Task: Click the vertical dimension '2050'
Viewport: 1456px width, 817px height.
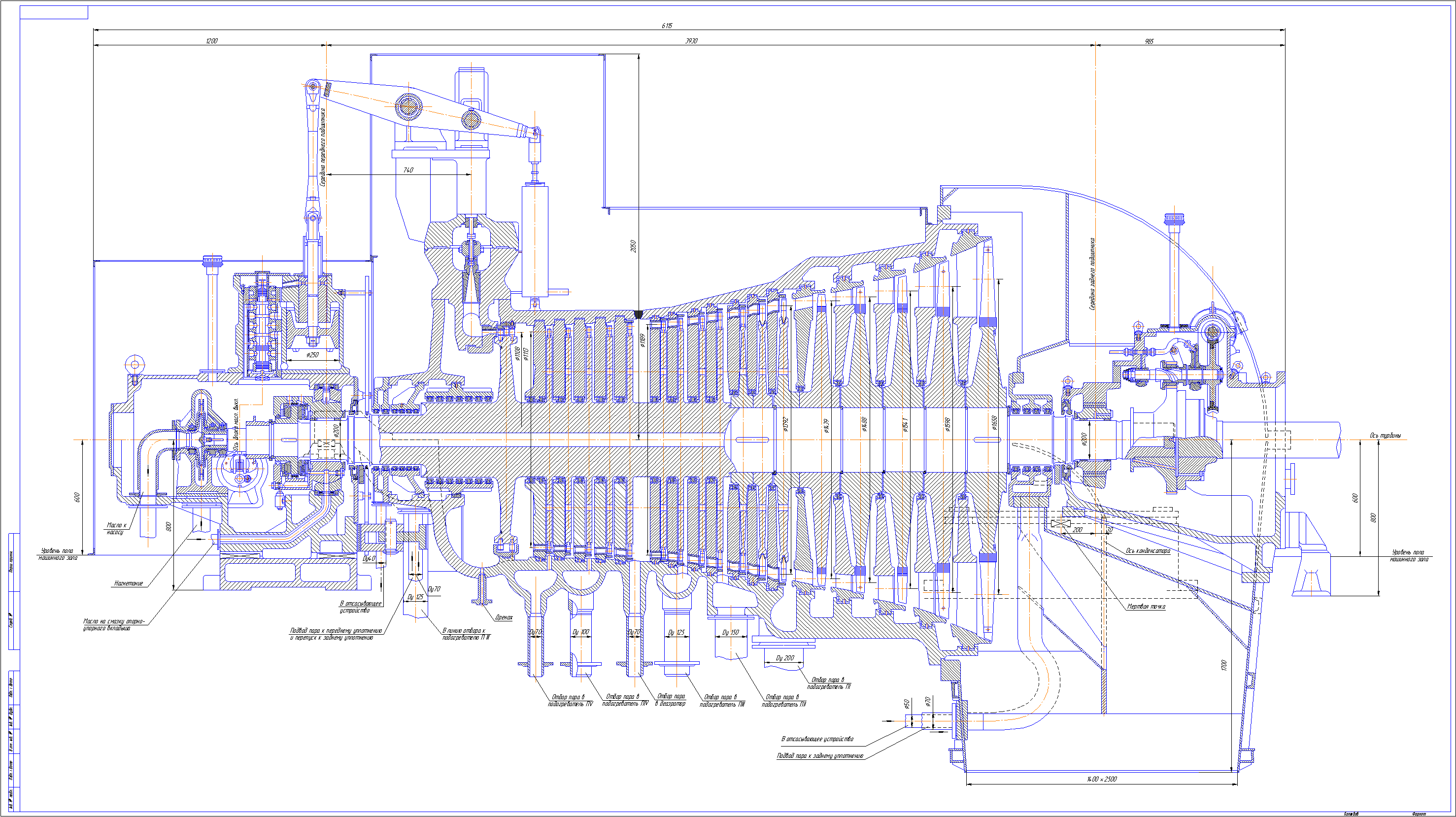Action: 633,246
